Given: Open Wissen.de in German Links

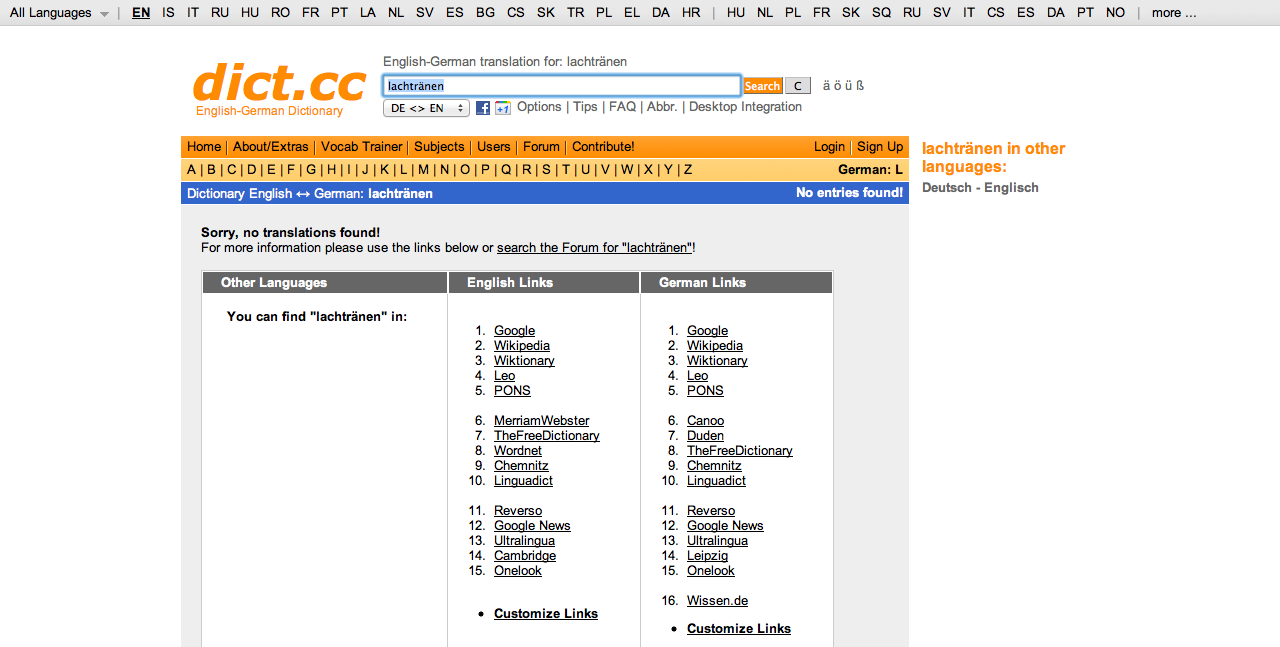Looking at the screenshot, I should [x=717, y=601].
